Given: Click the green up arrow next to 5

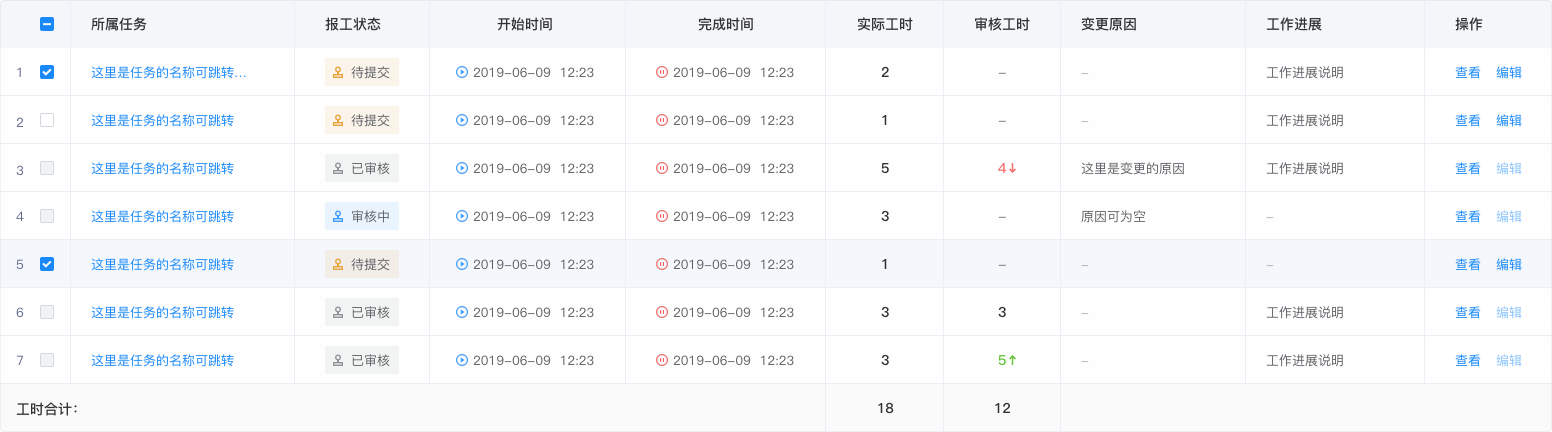Looking at the screenshot, I should 1013,360.
